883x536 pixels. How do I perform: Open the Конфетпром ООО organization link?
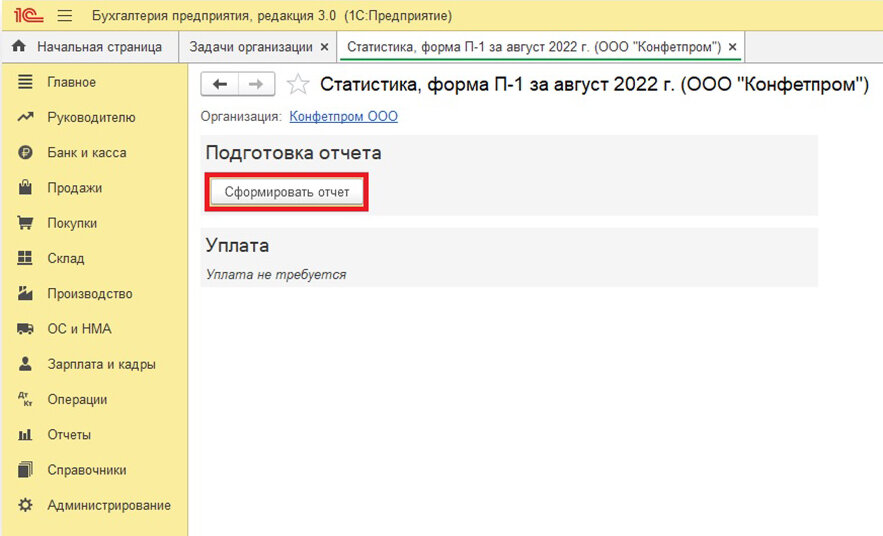[x=344, y=117]
